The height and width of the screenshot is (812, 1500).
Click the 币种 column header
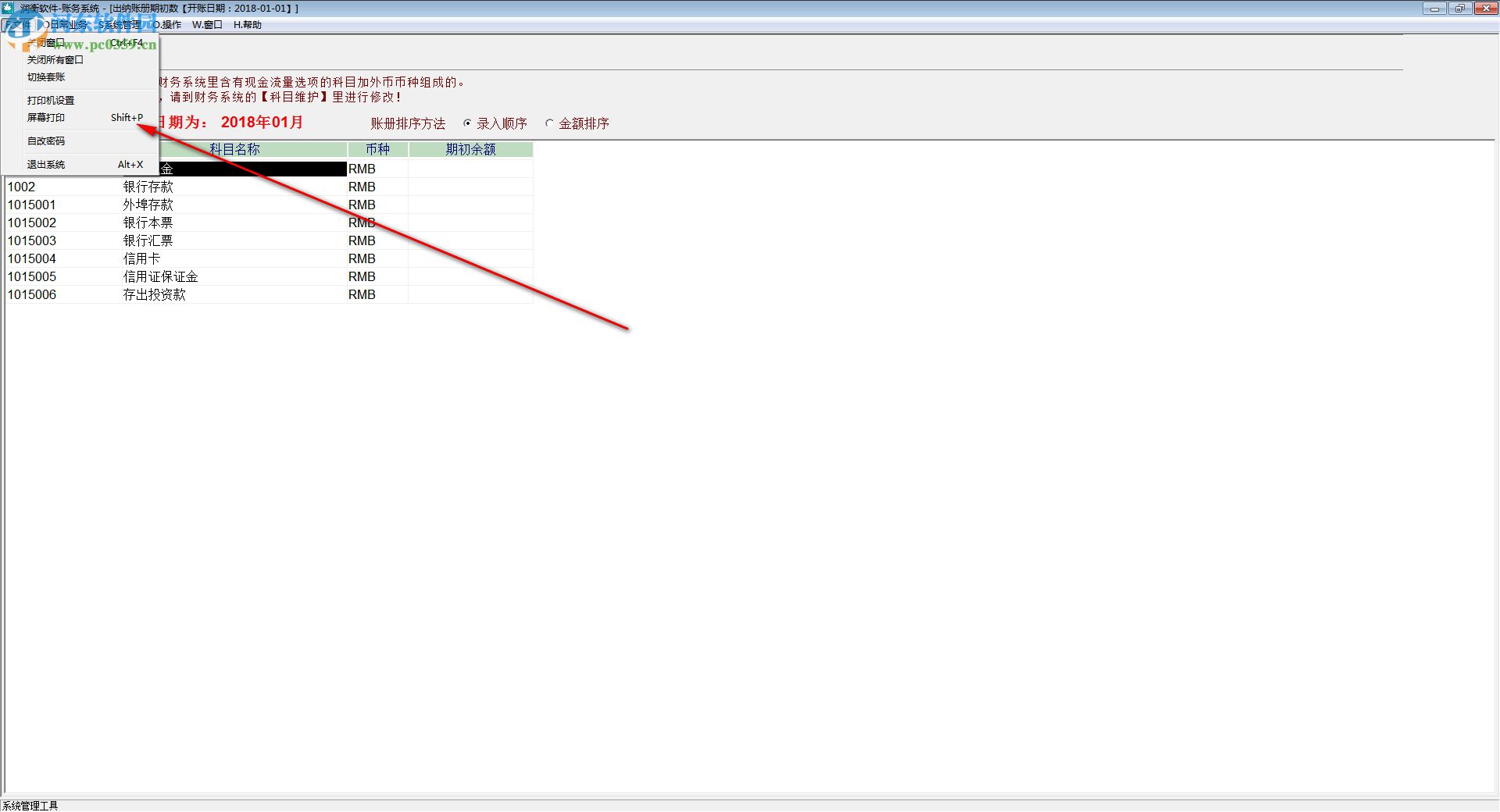(x=377, y=149)
